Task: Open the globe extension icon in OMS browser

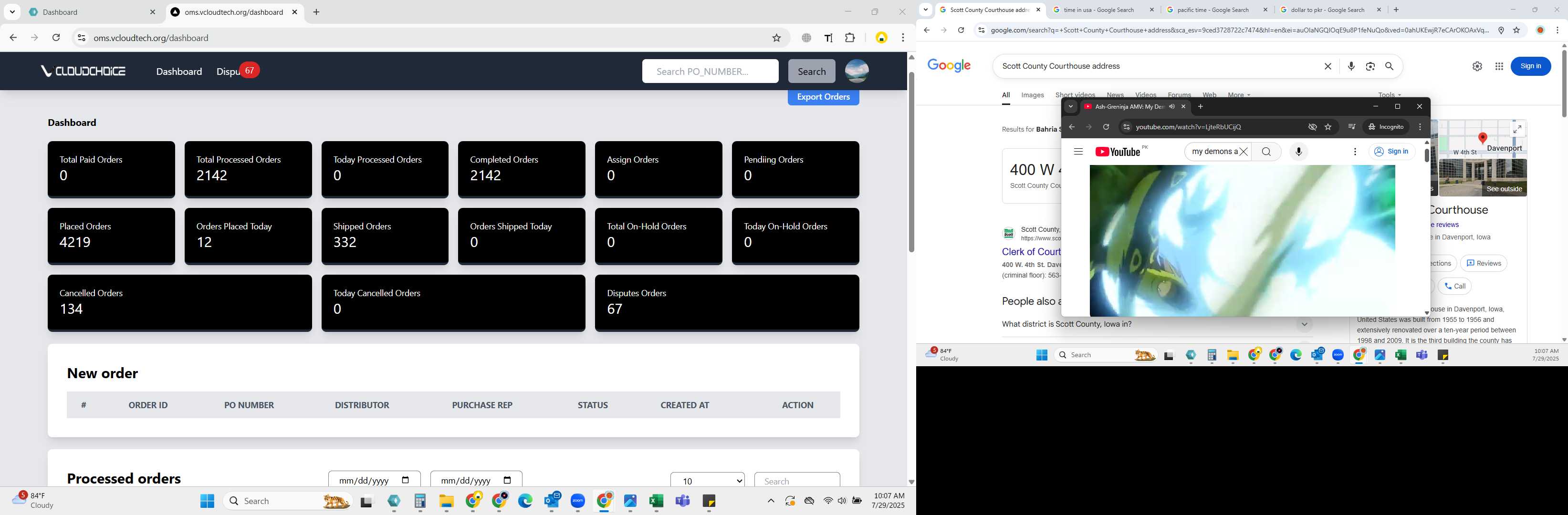Action: coord(806,38)
